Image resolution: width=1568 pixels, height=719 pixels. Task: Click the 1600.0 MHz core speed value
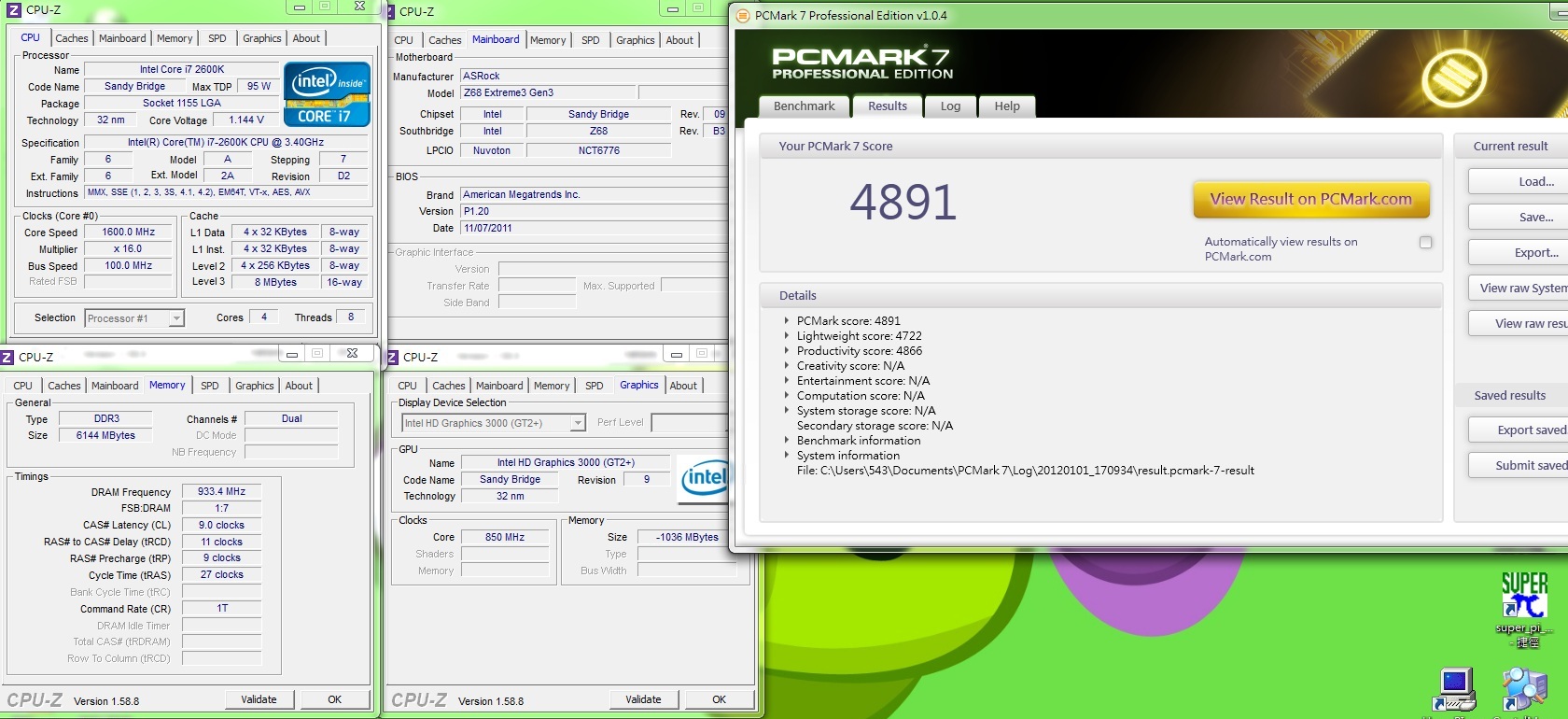click(129, 232)
